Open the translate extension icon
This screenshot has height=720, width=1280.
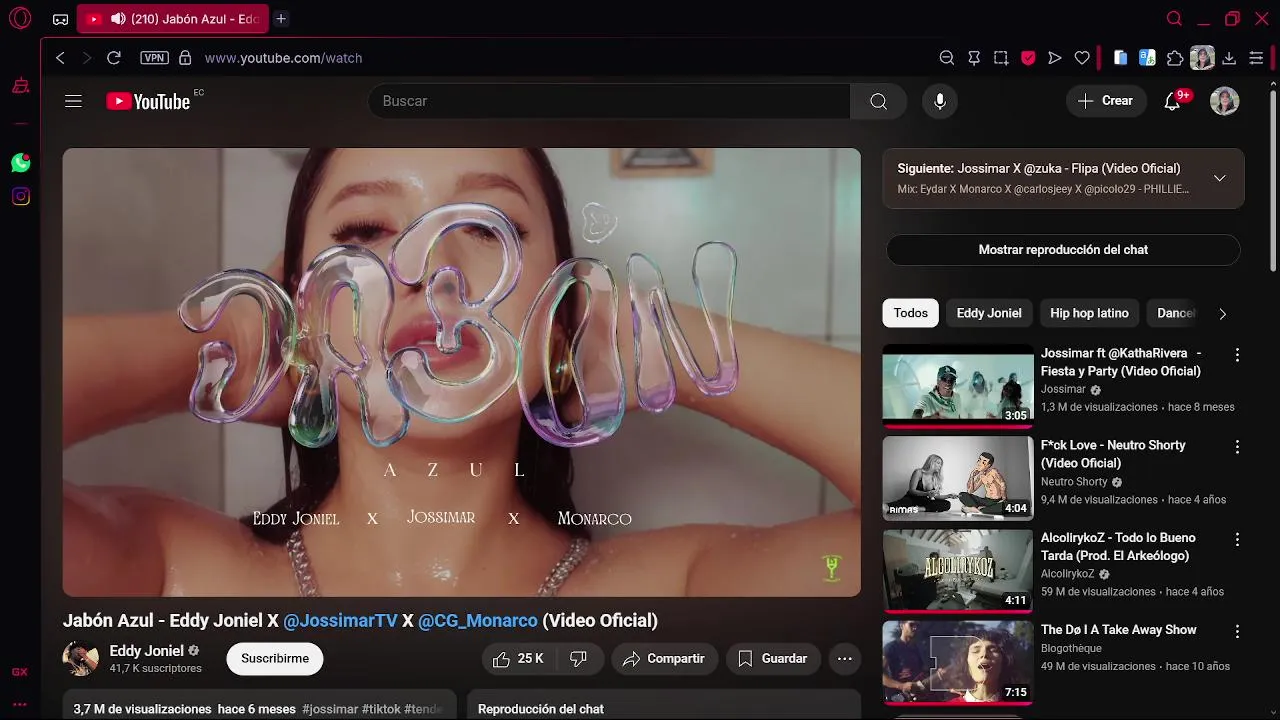pyautogui.click(x=1147, y=58)
